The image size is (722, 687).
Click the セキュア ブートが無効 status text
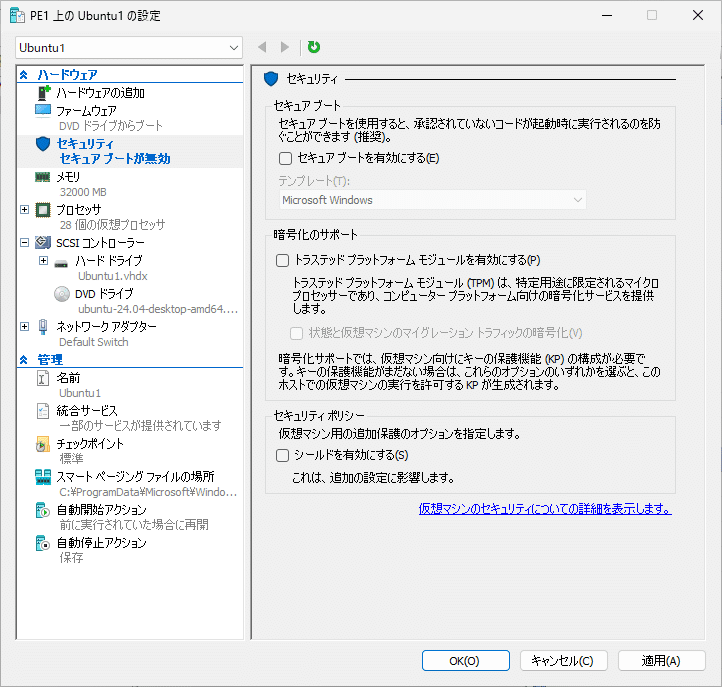tap(115, 159)
